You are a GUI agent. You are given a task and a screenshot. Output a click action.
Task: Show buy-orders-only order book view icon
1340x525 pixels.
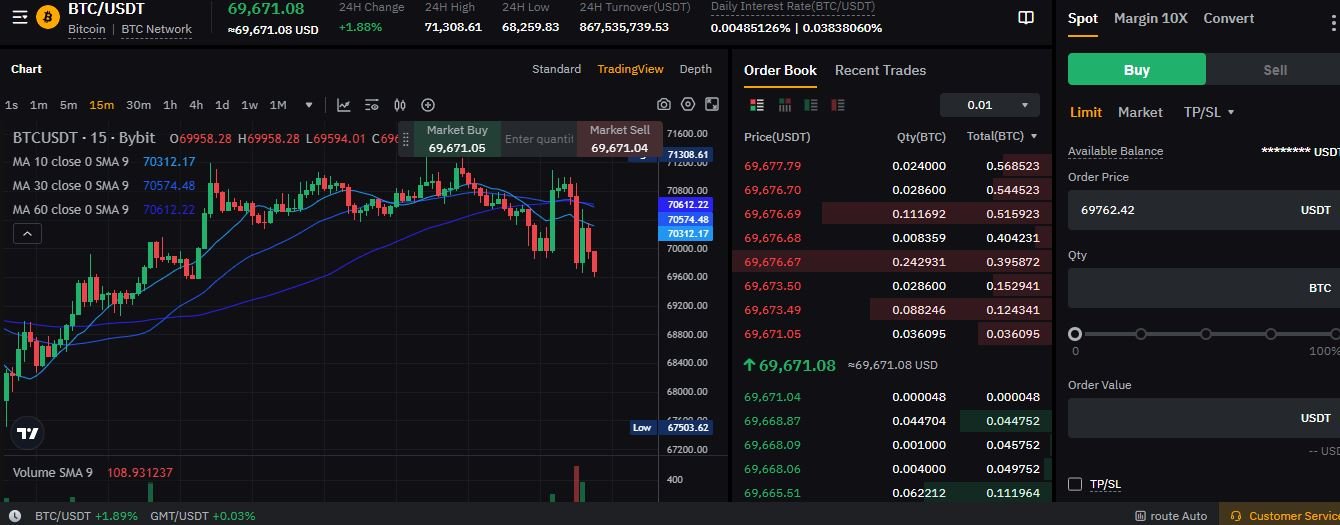[x=811, y=105]
